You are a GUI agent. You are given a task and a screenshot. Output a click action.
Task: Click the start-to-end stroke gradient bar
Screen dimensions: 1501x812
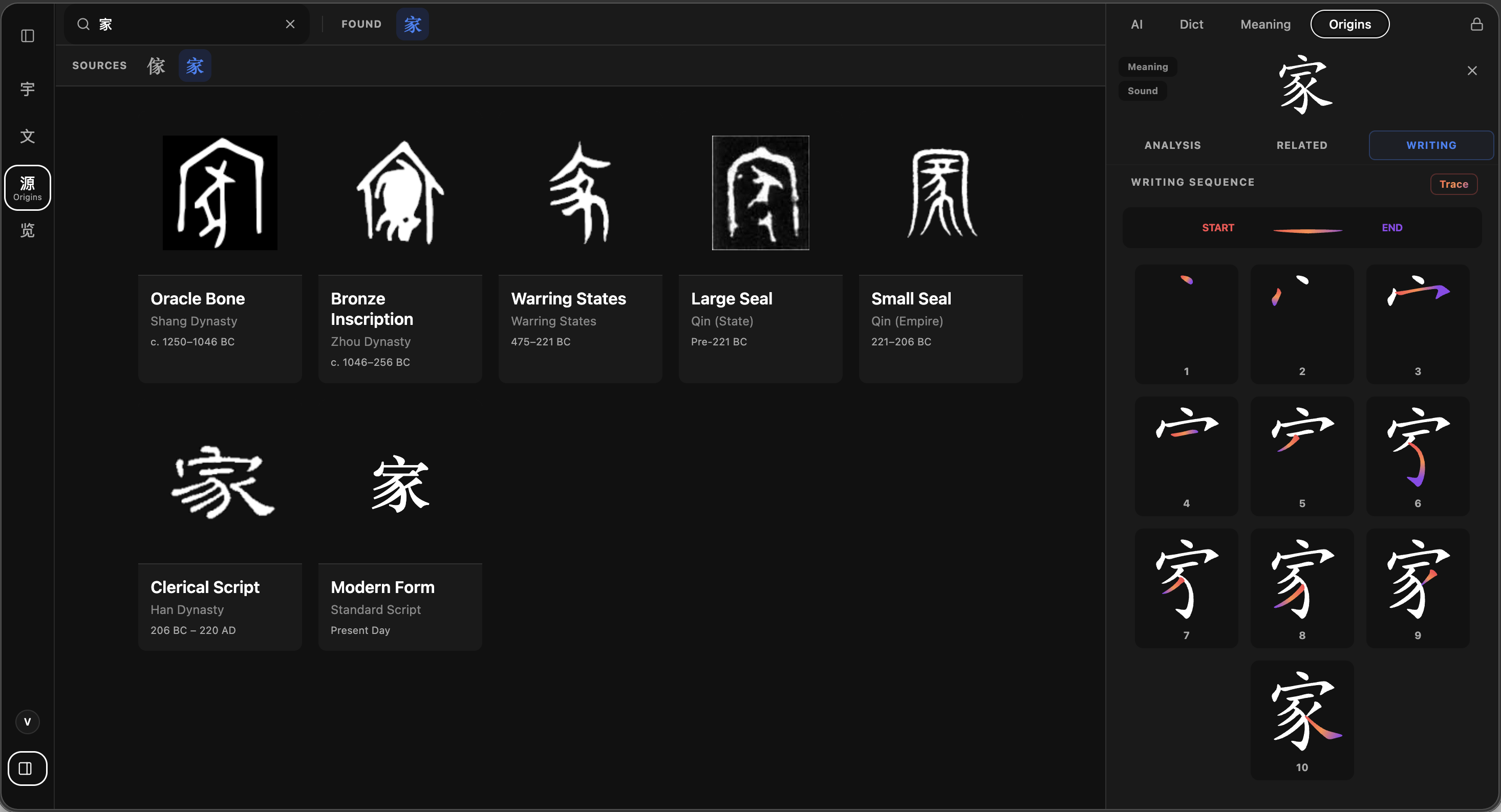point(1307,231)
